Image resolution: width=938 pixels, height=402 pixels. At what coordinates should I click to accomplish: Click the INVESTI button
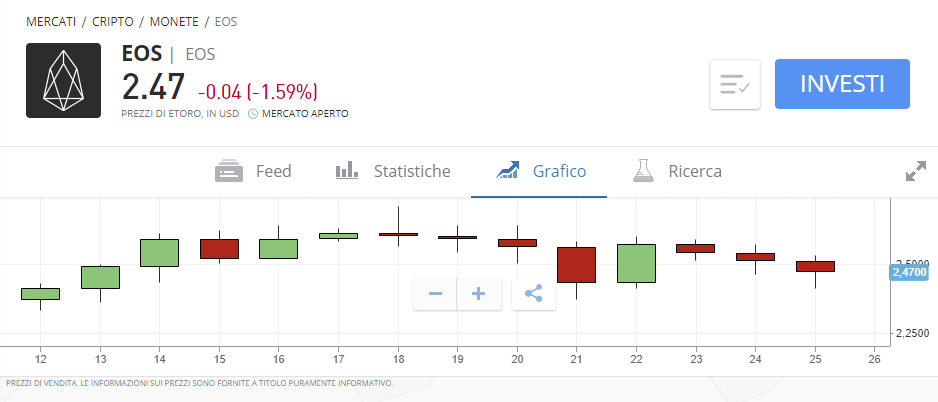[x=842, y=84]
